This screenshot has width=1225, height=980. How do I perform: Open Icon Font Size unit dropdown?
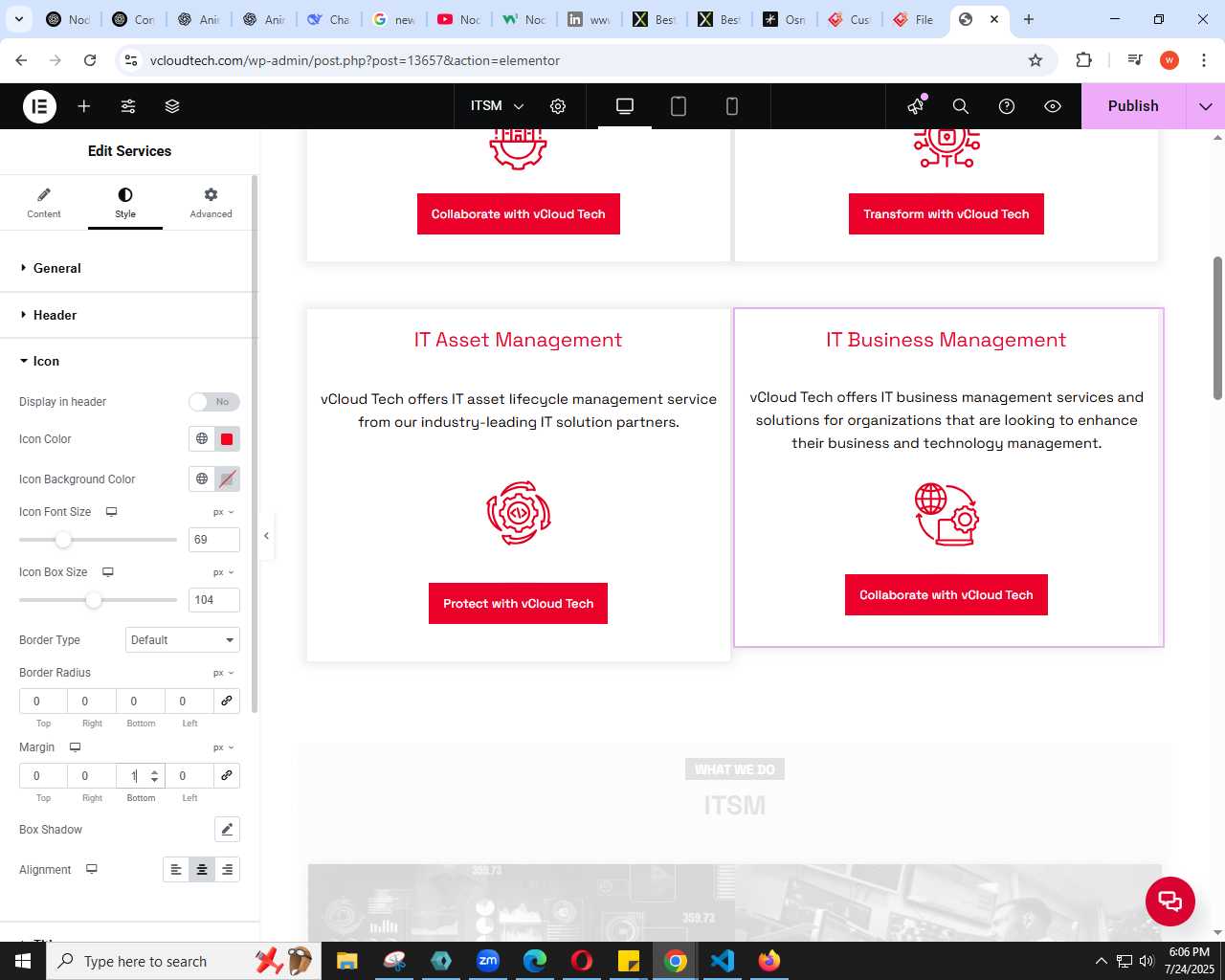click(224, 512)
